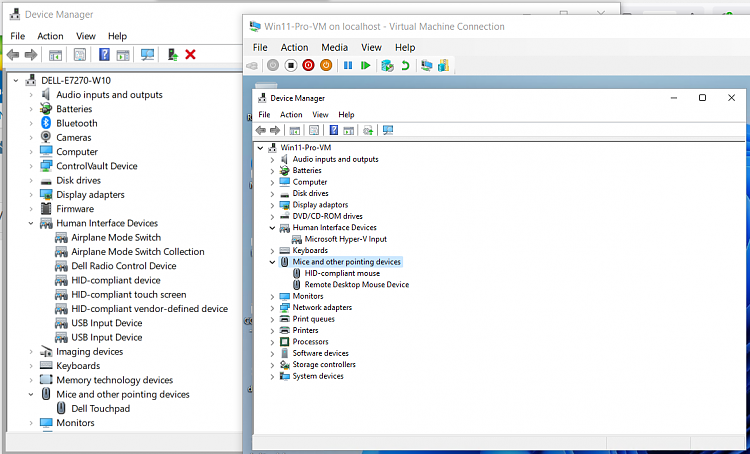Click Help icon in VM Device Manager toolbar
The image size is (750, 454).
[x=334, y=130]
